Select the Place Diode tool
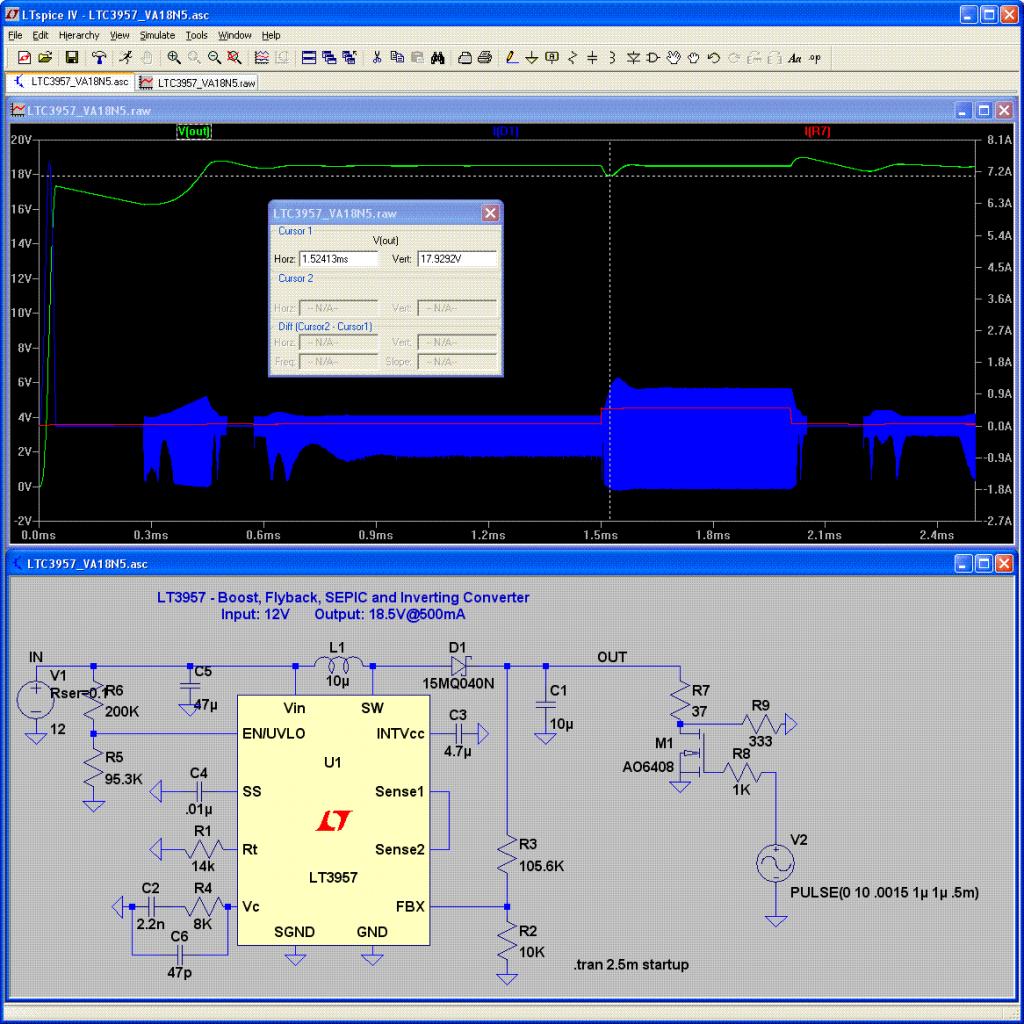Image resolution: width=1024 pixels, height=1024 pixels. click(x=633, y=58)
